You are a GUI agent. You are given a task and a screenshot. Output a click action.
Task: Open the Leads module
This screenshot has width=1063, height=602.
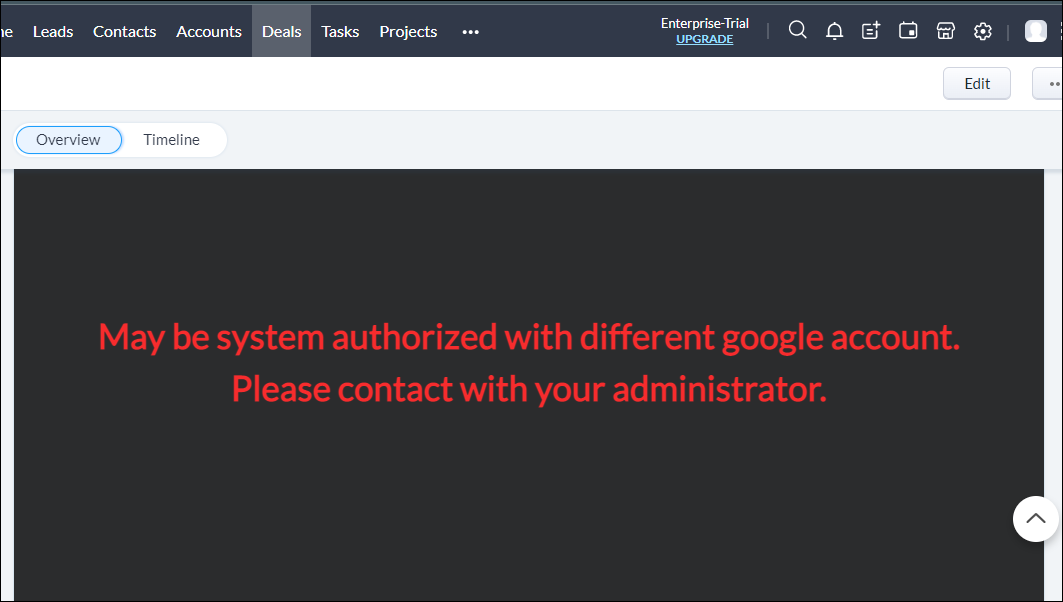coord(53,31)
